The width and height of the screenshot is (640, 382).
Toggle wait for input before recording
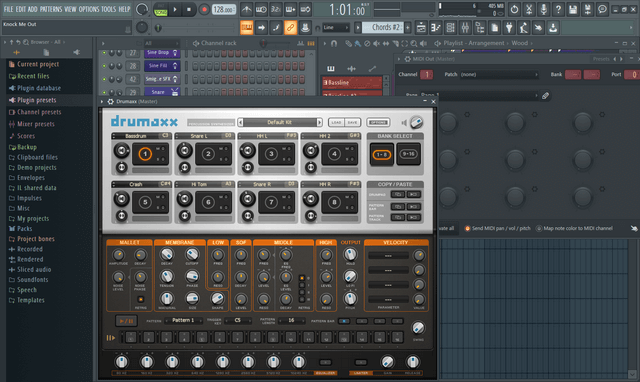pos(261,9)
